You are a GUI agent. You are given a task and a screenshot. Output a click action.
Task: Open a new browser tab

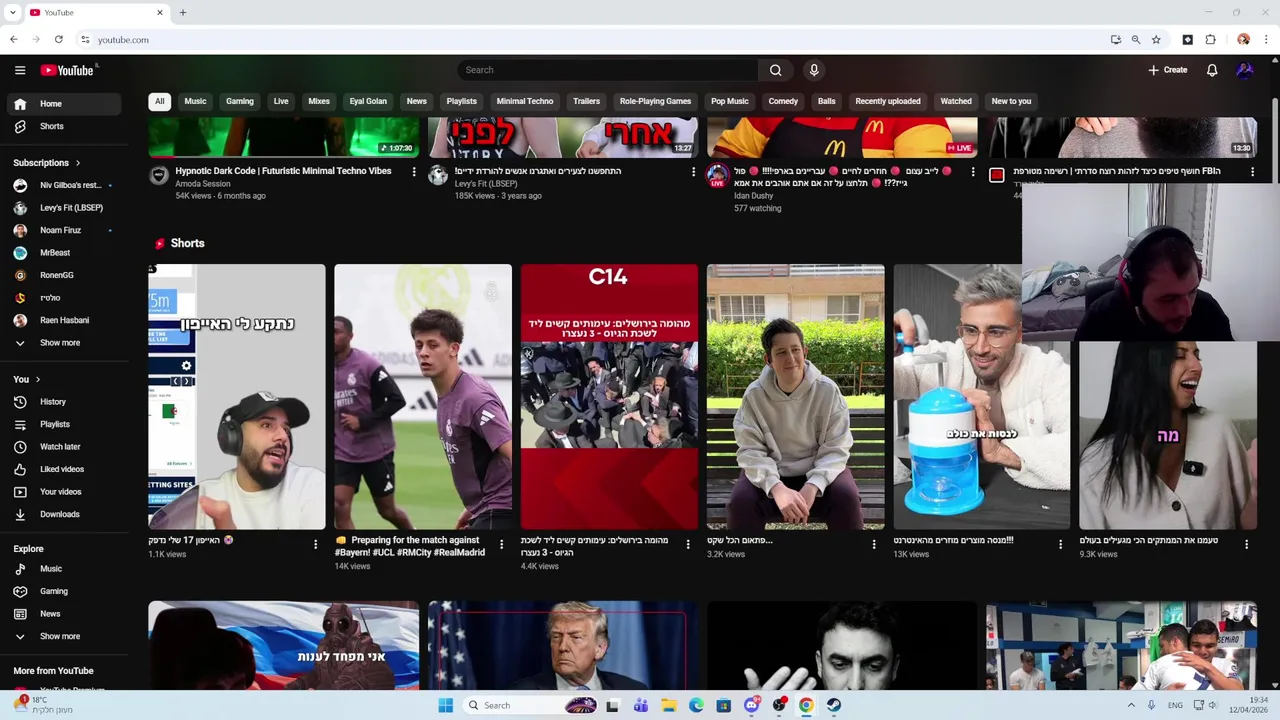tap(182, 12)
